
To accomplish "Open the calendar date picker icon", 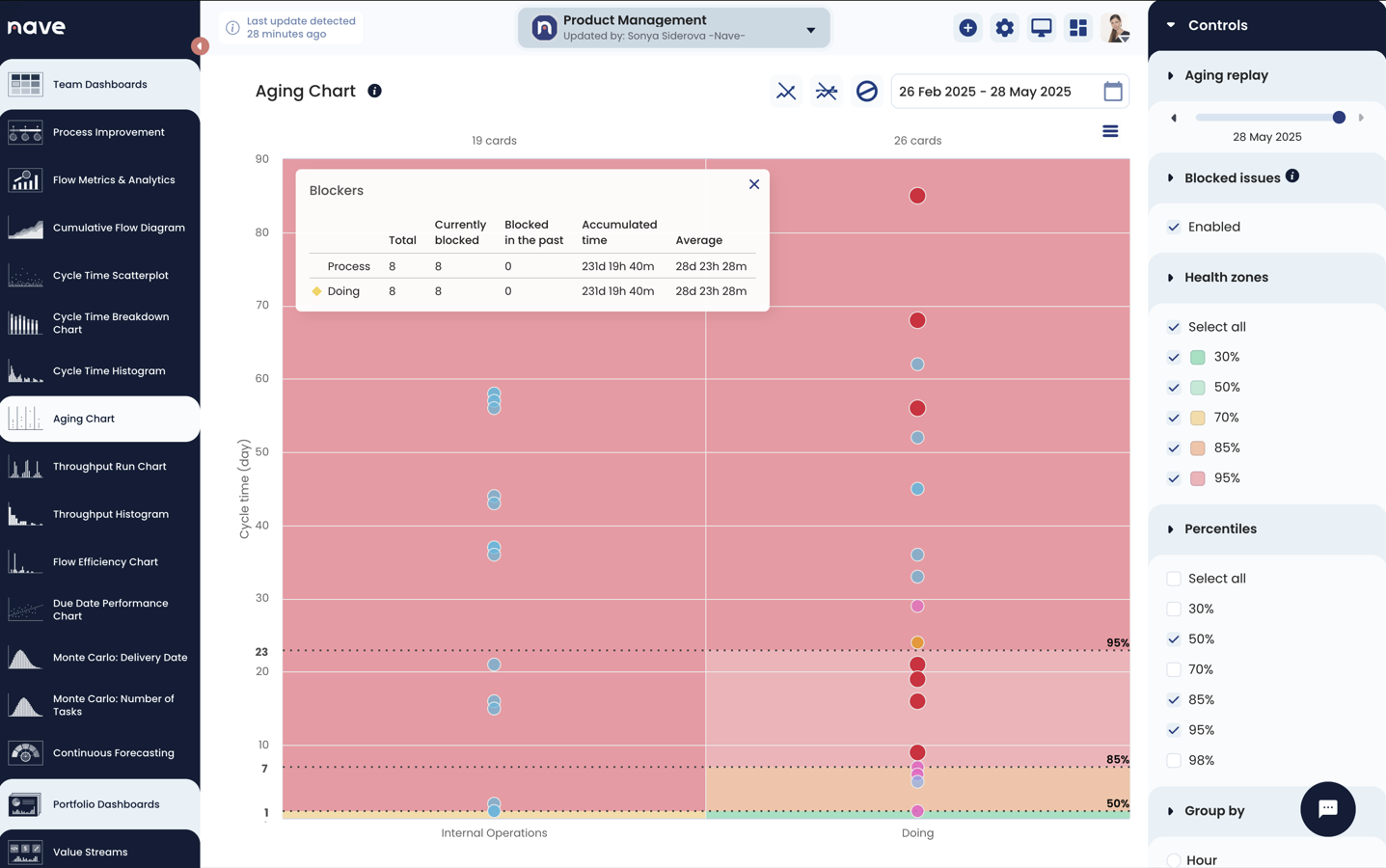I will tap(1112, 92).
